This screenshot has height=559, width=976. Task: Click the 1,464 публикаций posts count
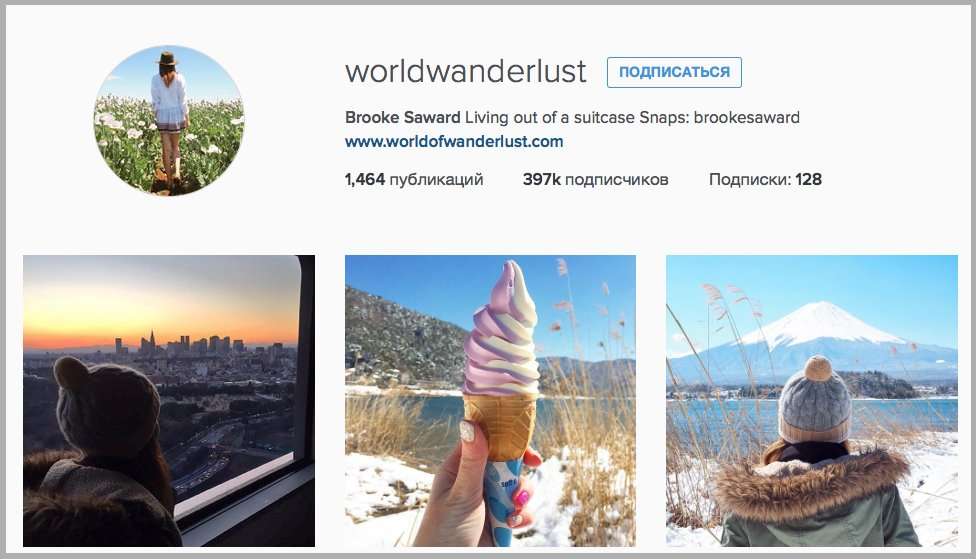click(x=414, y=180)
